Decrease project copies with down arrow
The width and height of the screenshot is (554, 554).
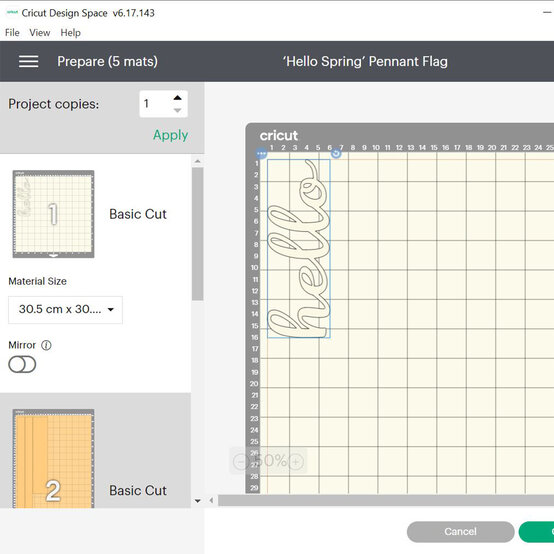(x=178, y=110)
